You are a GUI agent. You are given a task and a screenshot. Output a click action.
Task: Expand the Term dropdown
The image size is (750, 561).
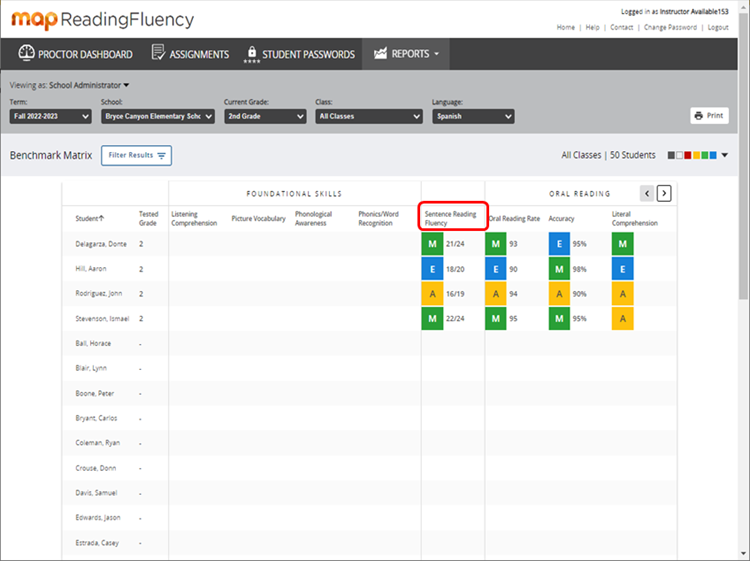coord(50,116)
